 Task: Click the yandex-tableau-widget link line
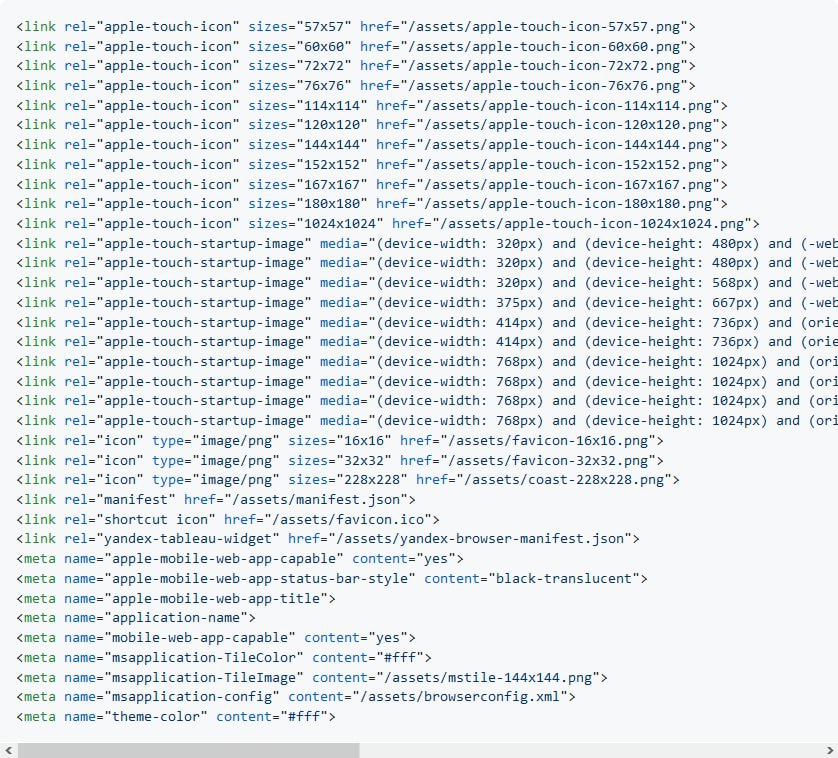(328, 538)
